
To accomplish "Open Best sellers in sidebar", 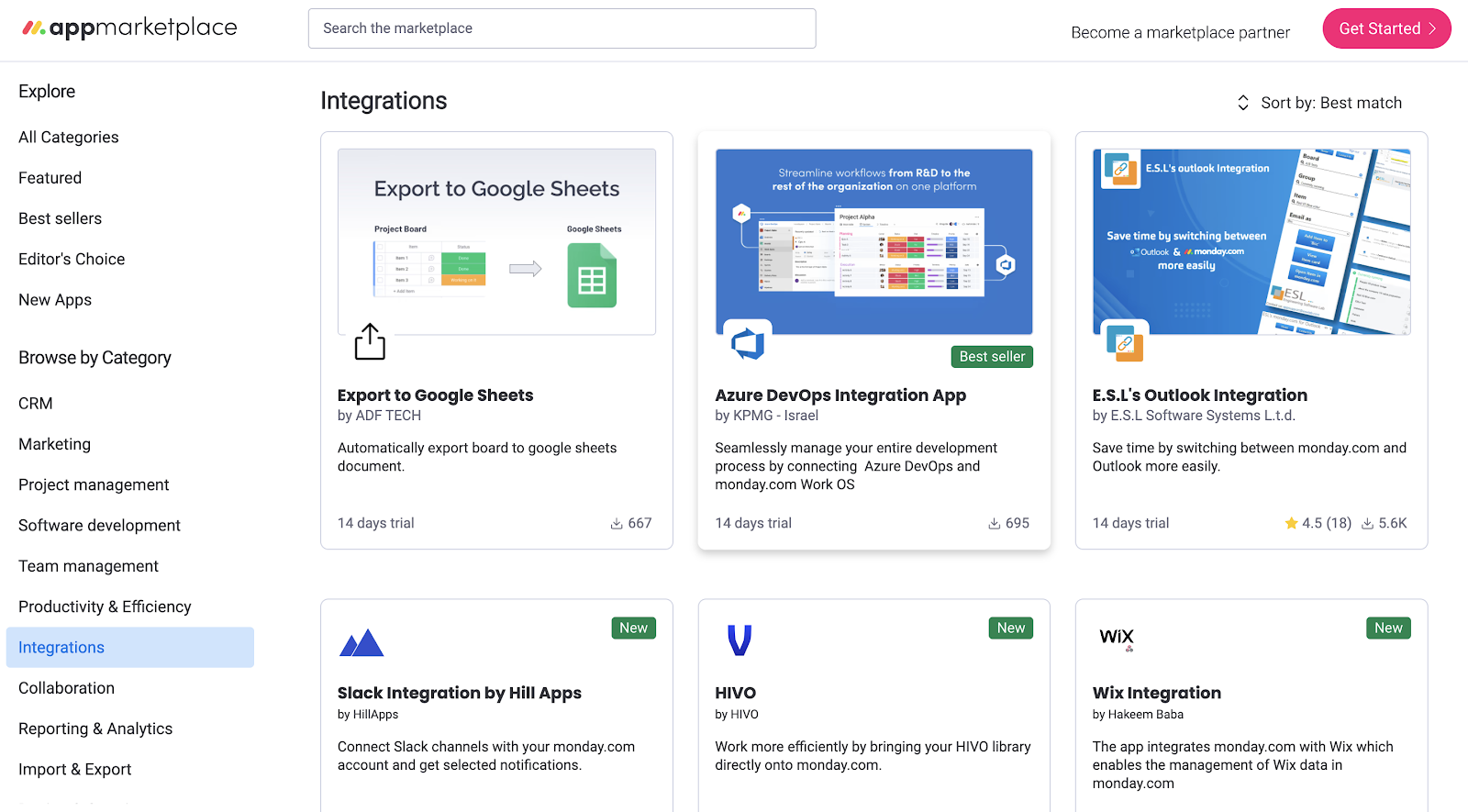I will tap(61, 218).
